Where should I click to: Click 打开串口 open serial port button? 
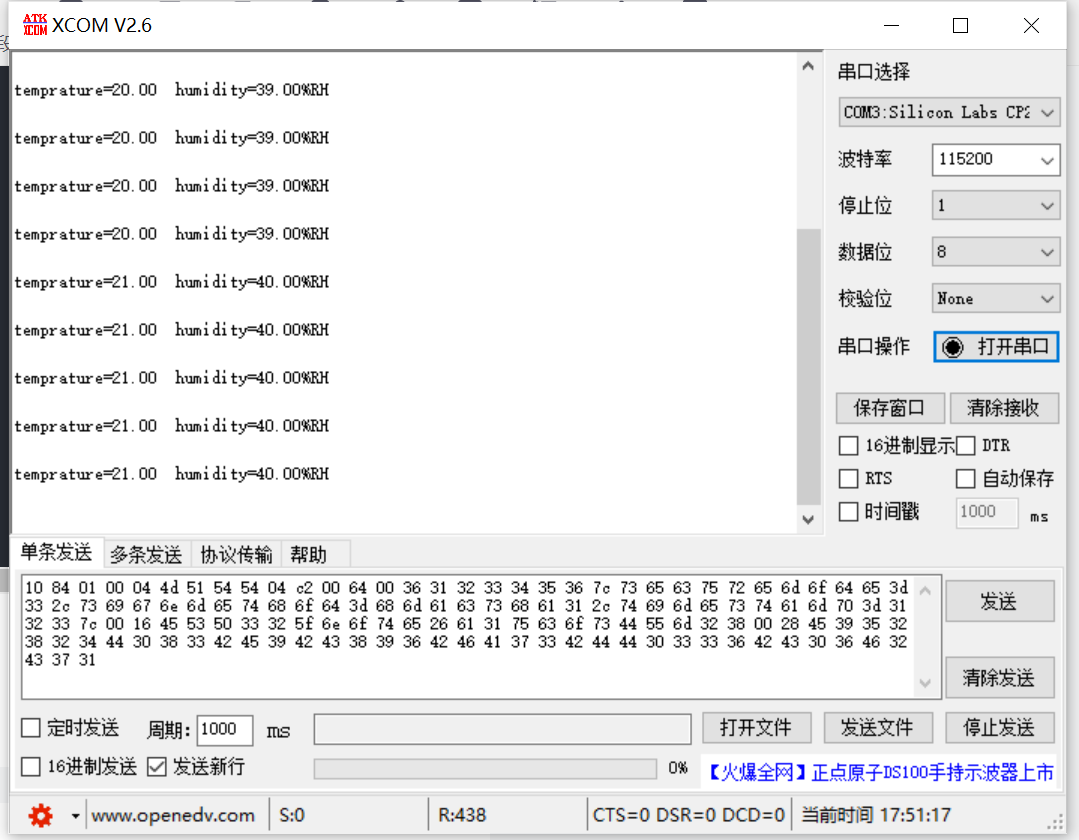pyautogui.click(x=996, y=347)
